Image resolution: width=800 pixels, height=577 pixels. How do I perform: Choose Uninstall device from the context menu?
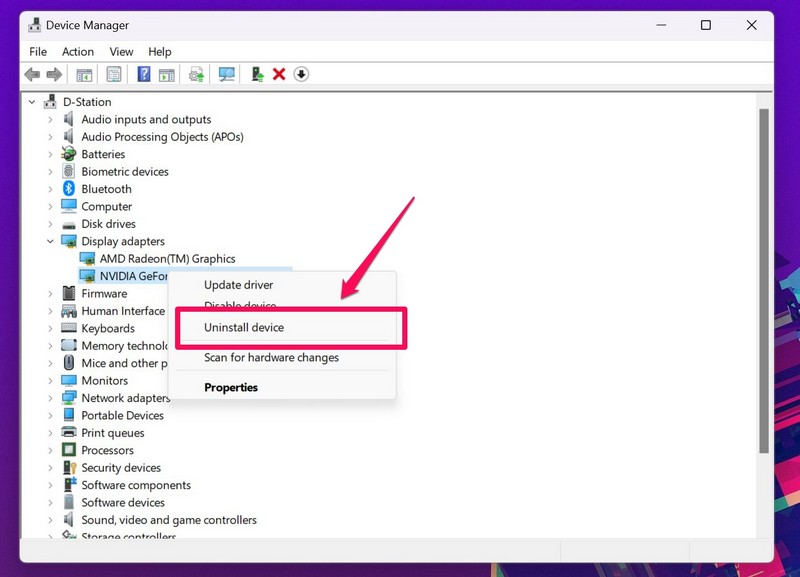click(244, 327)
